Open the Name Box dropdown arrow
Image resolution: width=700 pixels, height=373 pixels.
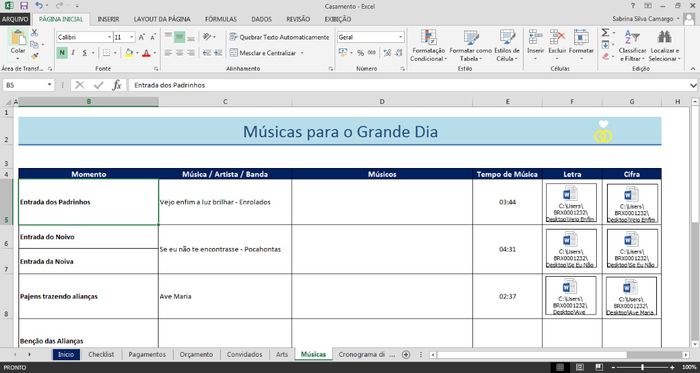tap(50, 85)
